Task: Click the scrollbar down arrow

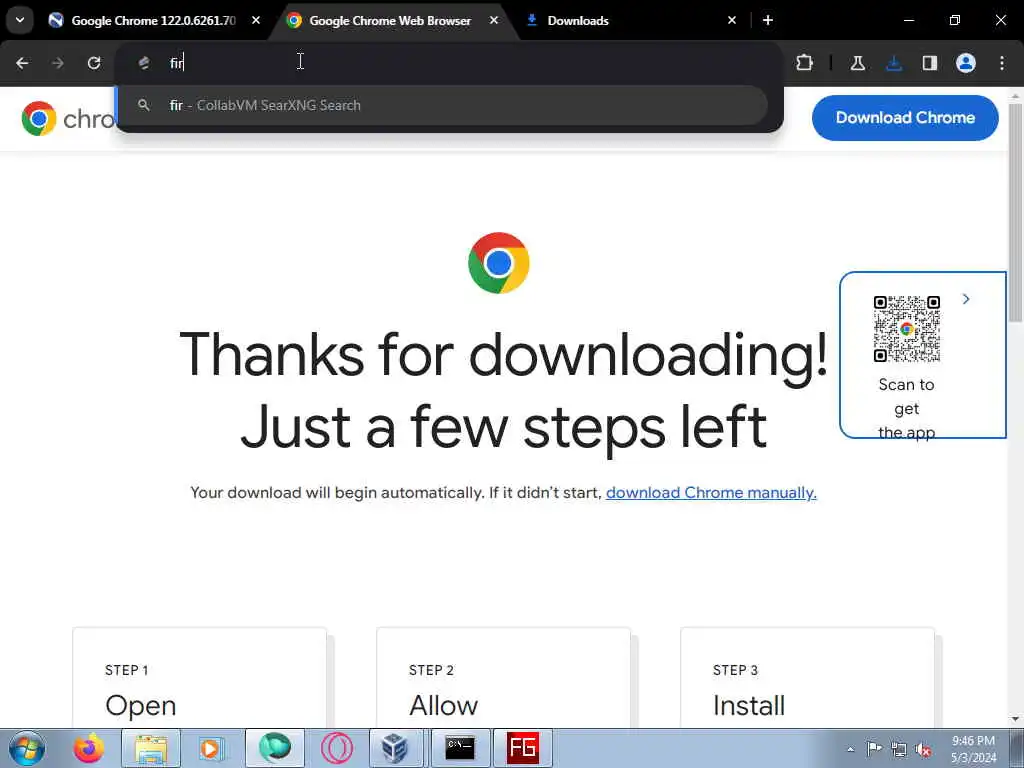Action: pyautogui.click(x=1016, y=719)
